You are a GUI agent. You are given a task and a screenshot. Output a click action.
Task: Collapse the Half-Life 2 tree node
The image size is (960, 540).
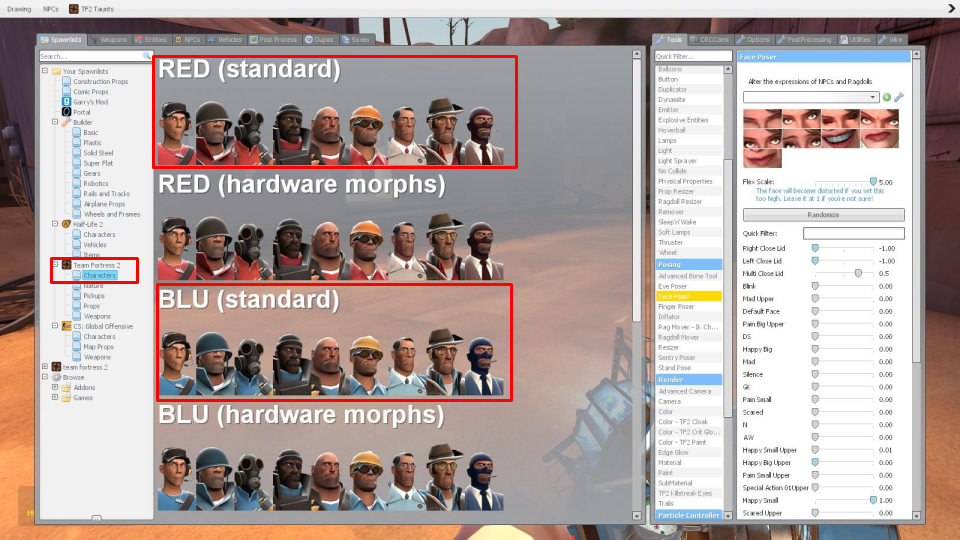tap(55, 224)
